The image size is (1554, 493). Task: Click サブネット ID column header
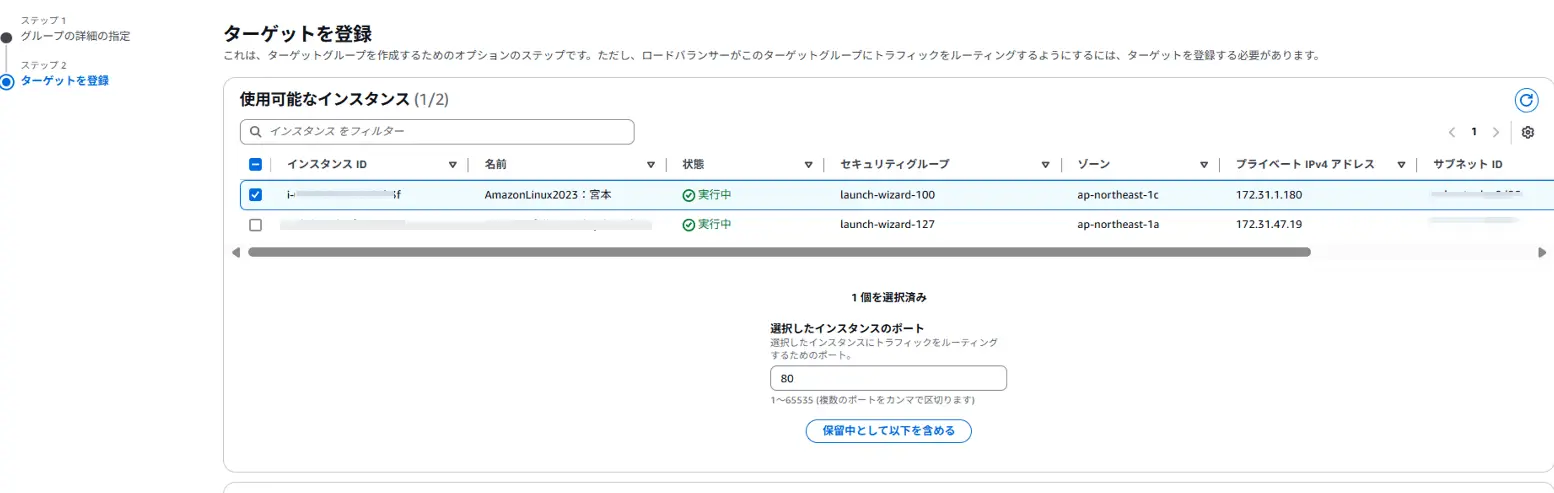1468,164
